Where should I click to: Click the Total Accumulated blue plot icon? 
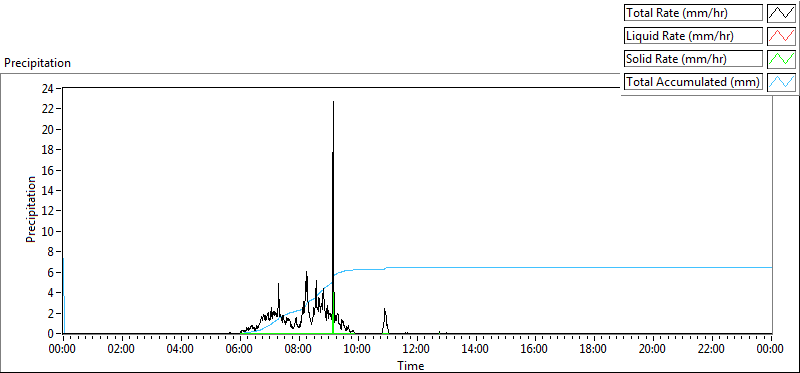point(781,82)
